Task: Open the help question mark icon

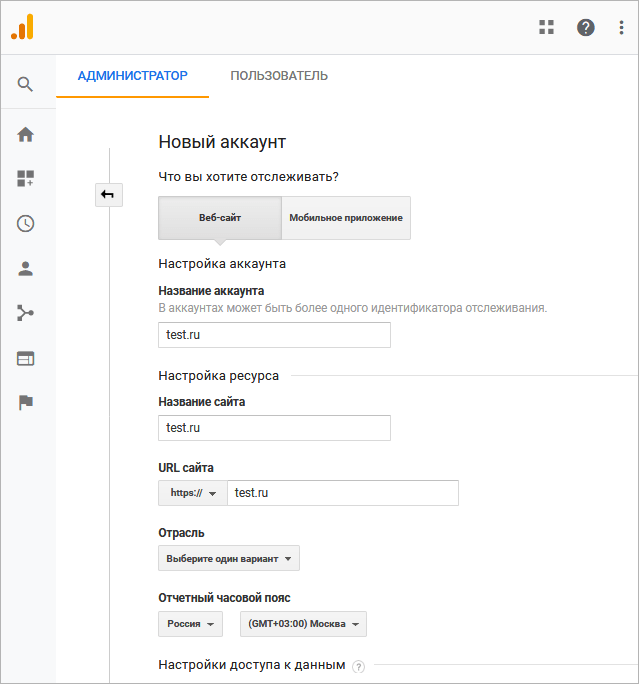Action: [x=585, y=27]
